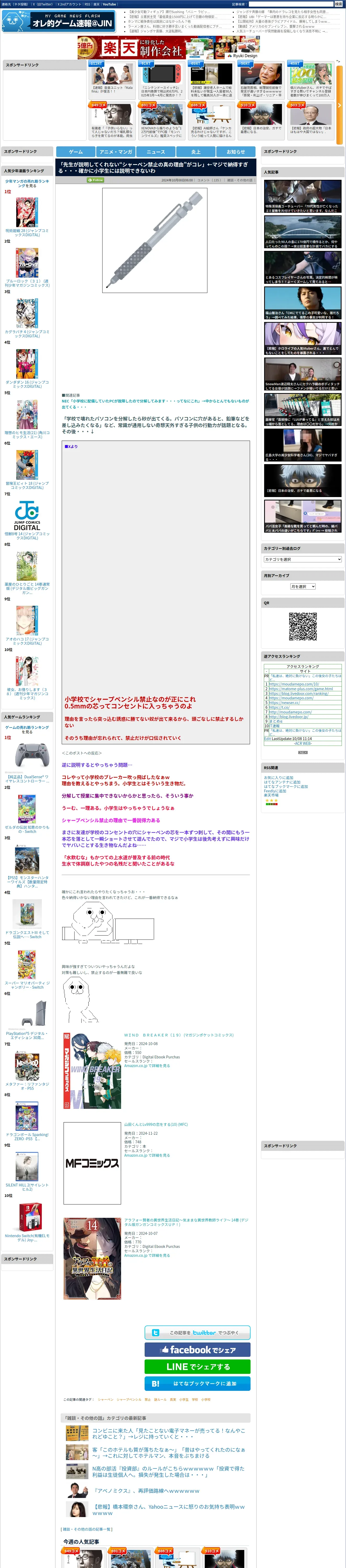Open the お知らせ navigation tab
This screenshot has height=1568, width=346.
(x=236, y=152)
